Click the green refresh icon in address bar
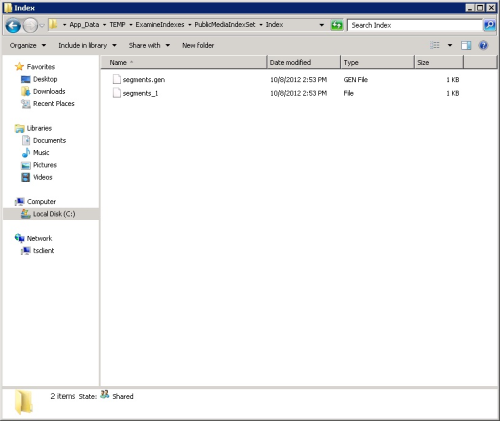This screenshot has height=421, width=500. [337, 25]
